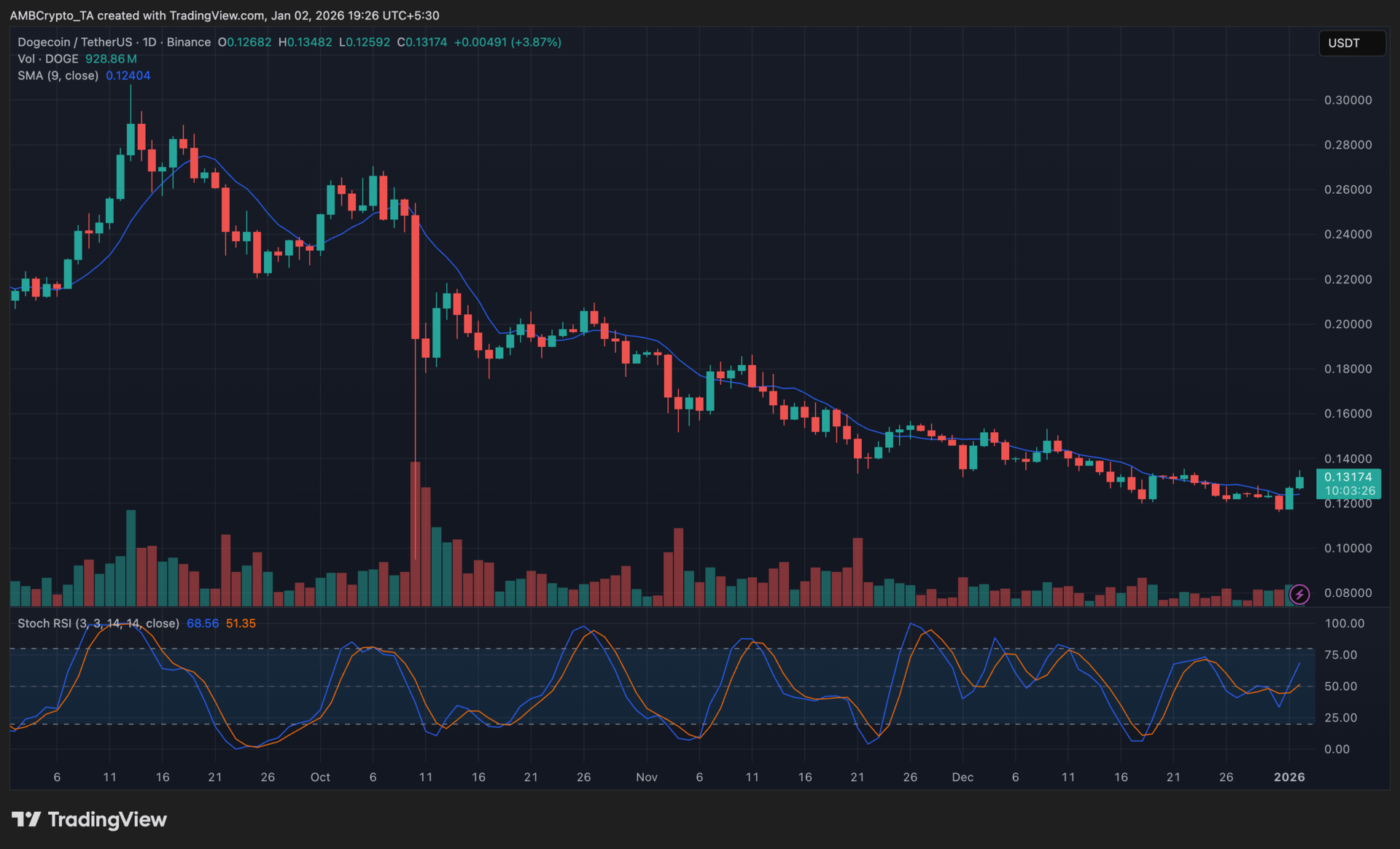The width and height of the screenshot is (1400, 849).
Task: Click the TradingView wordmark text
Action: pos(107,819)
